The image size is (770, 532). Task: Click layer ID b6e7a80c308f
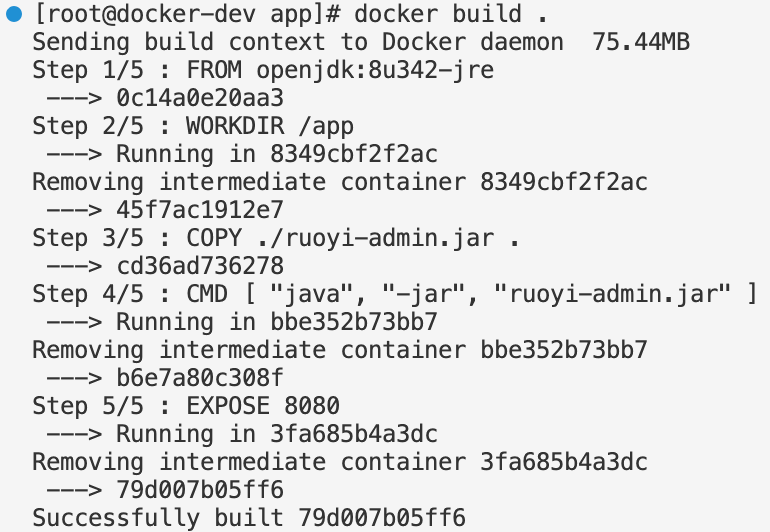coord(200,378)
